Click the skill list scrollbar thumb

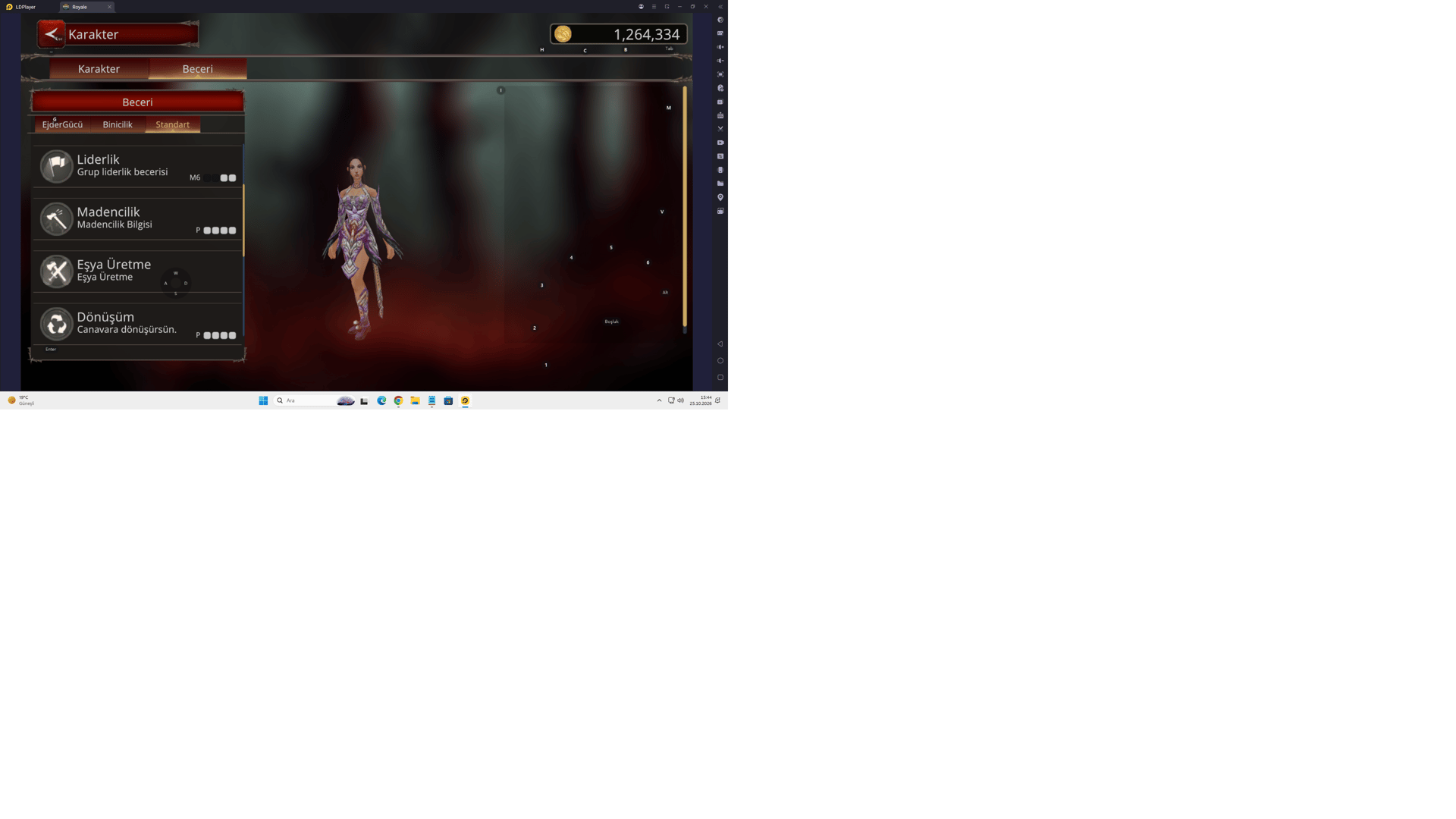[x=243, y=220]
